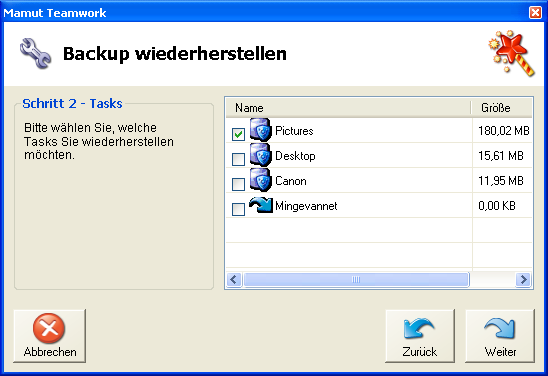
Task: Check the Mingevannet task checkbox
Action: pos(238,209)
